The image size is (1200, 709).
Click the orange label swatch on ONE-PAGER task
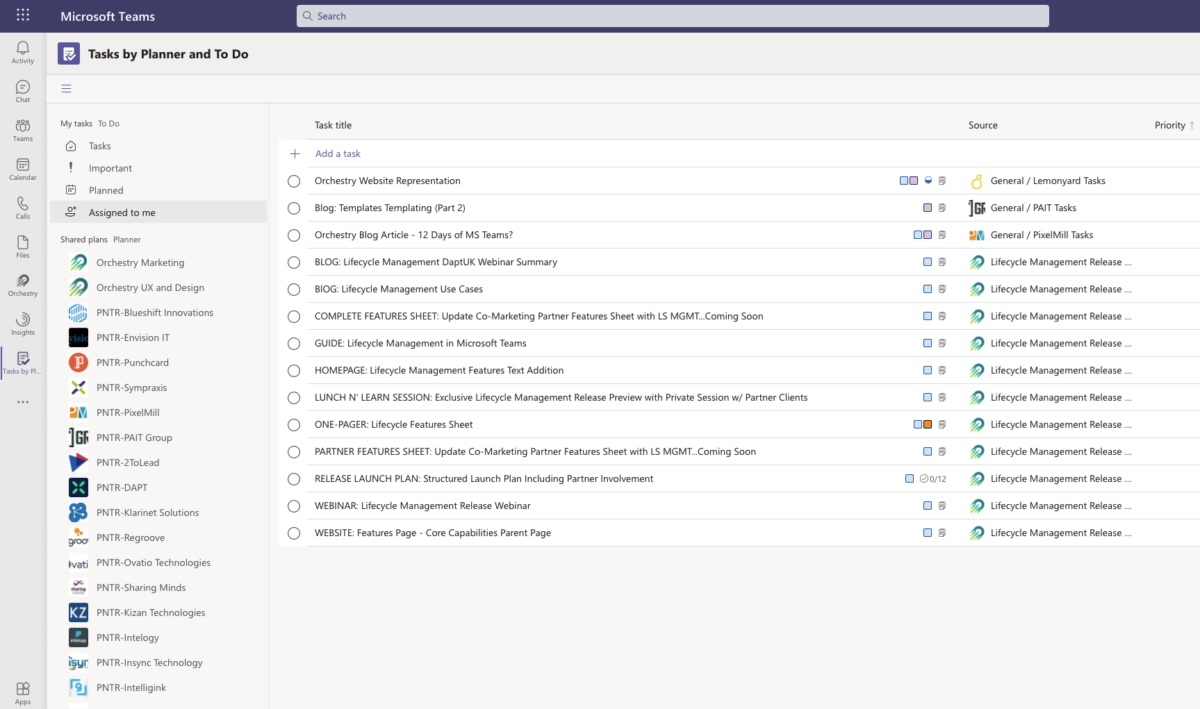[x=928, y=424]
